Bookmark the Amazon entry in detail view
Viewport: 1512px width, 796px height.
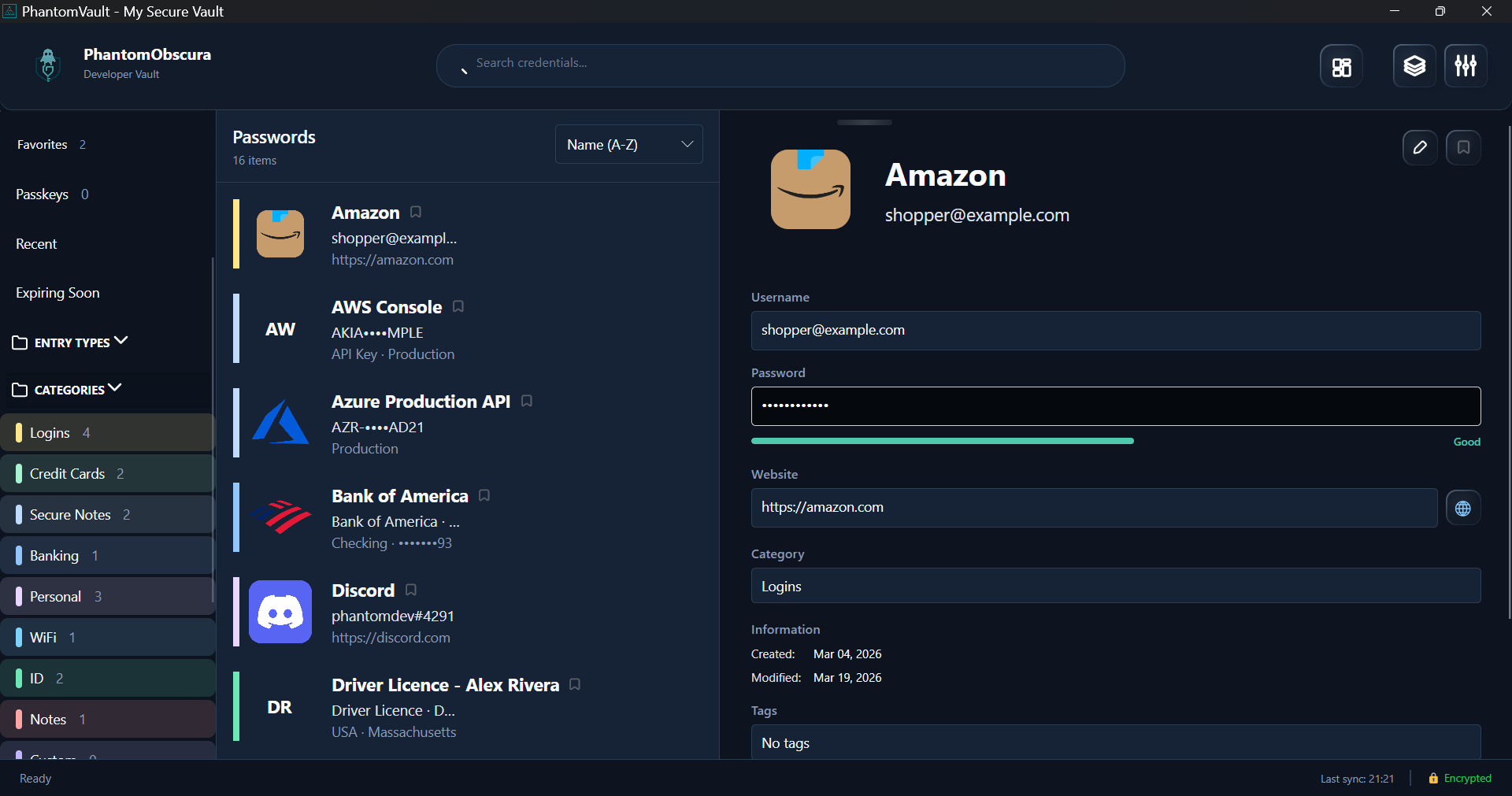click(1463, 147)
